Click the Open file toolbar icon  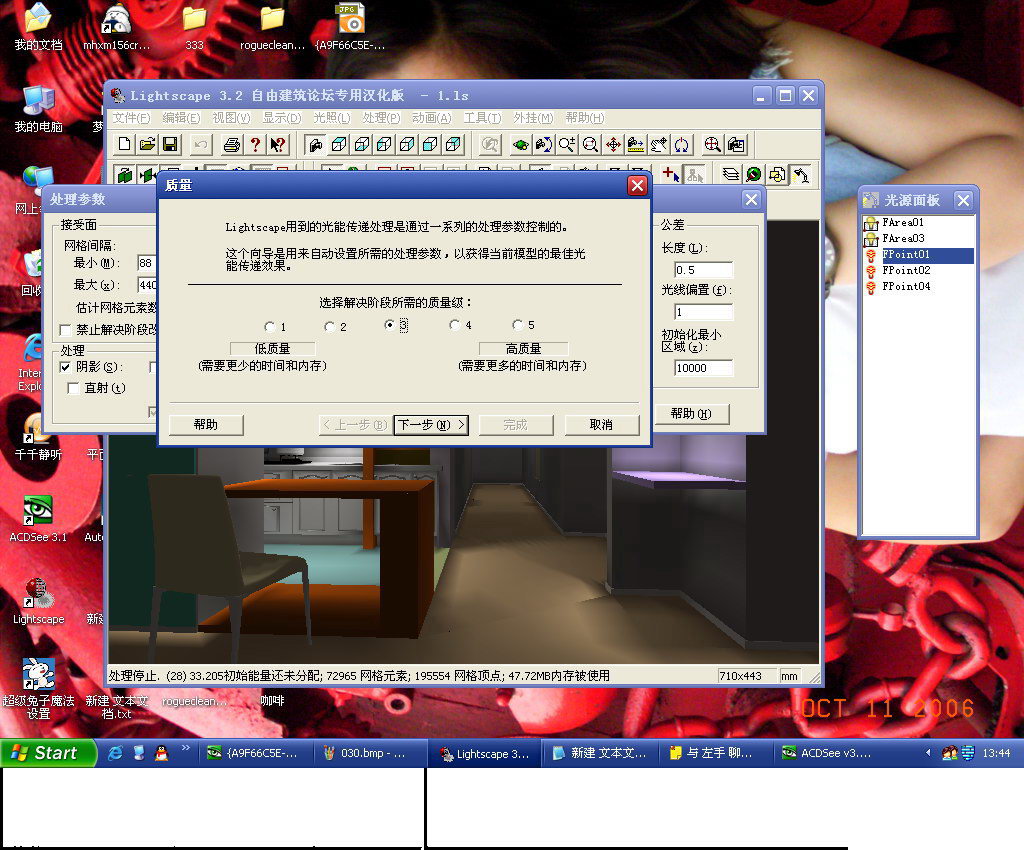click(x=148, y=144)
